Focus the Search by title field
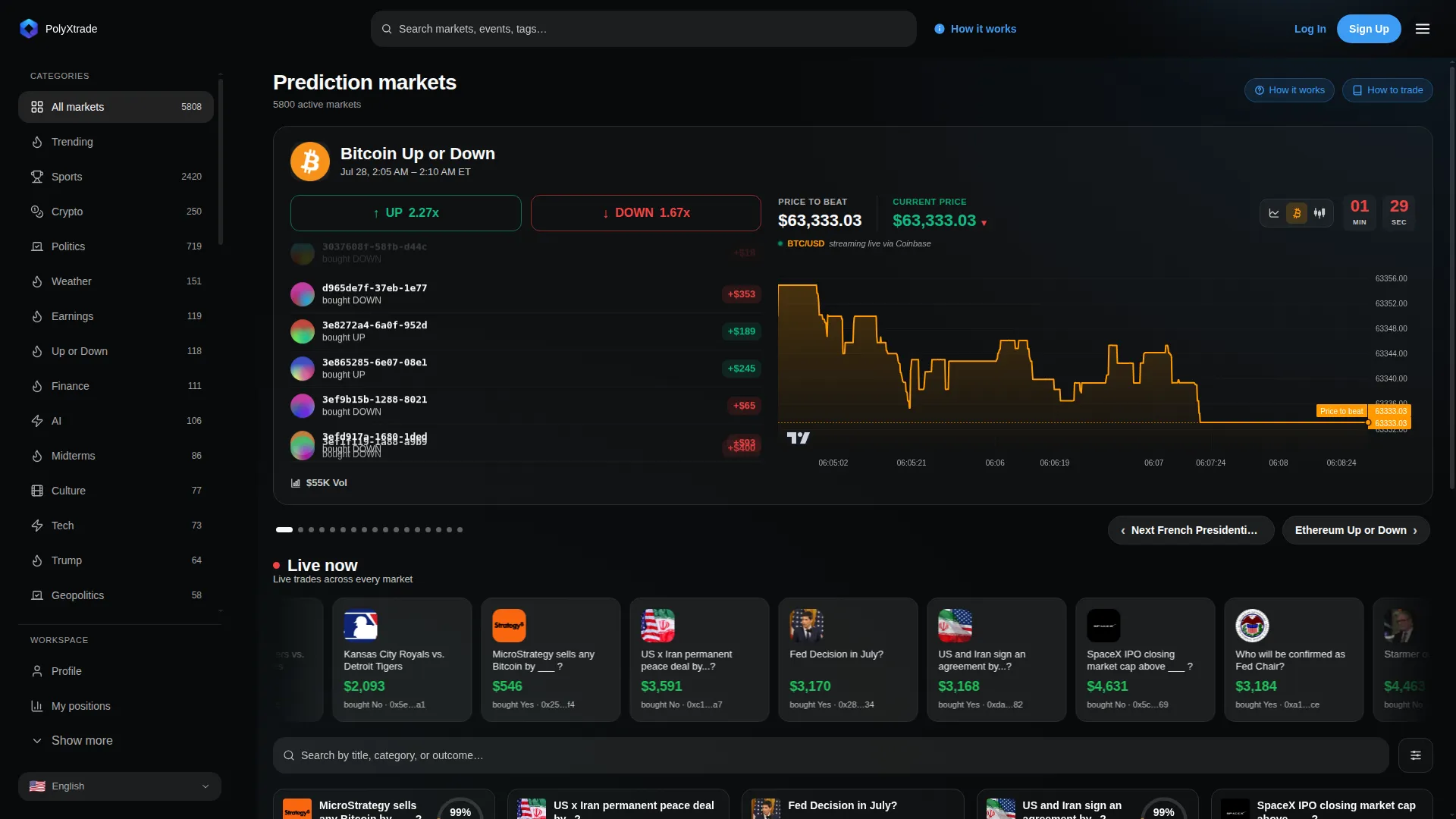The height and width of the screenshot is (819, 1456). [x=831, y=755]
